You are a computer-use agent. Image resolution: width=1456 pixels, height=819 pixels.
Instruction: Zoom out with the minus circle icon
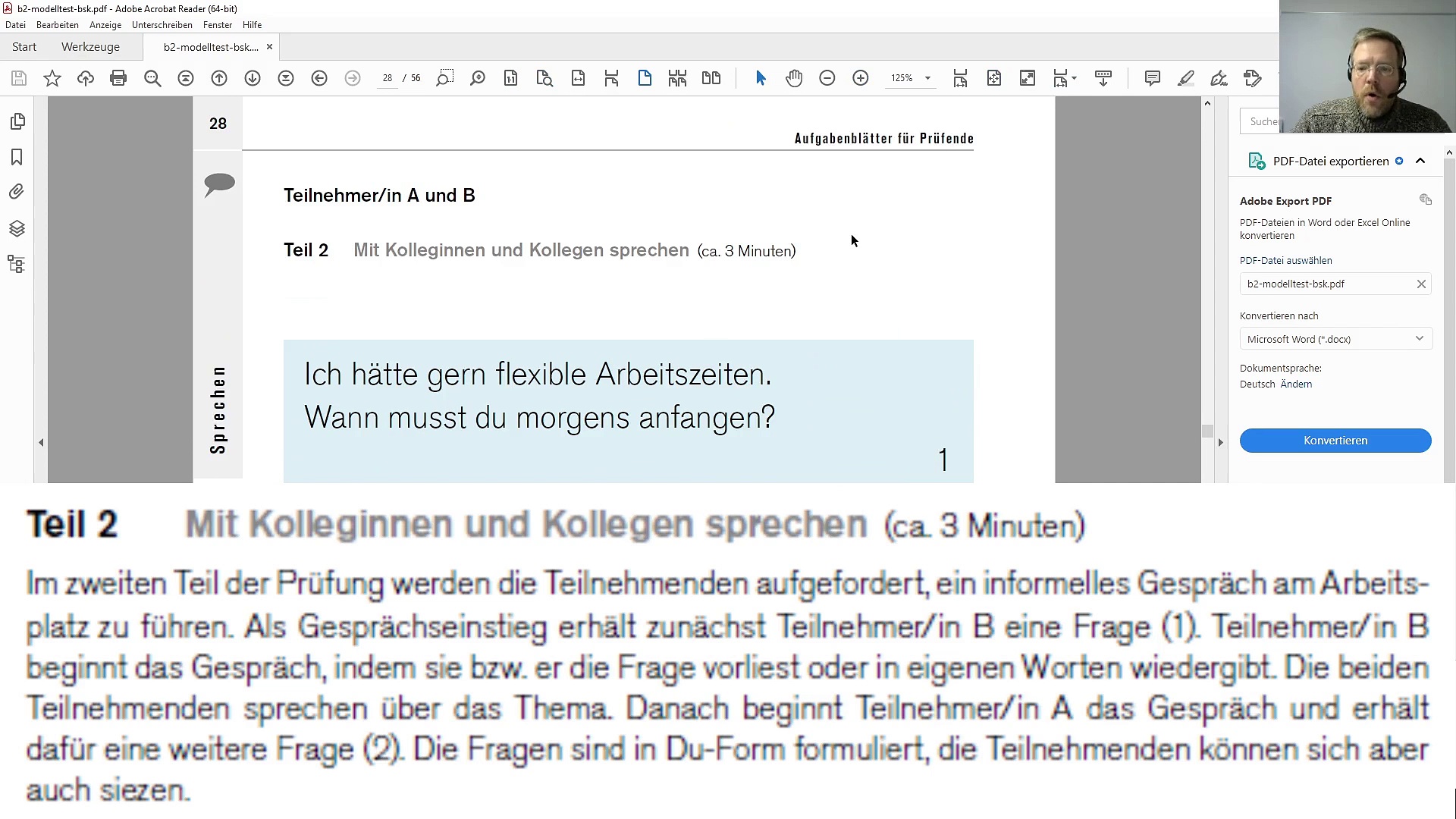pyautogui.click(x=827, y=78)
